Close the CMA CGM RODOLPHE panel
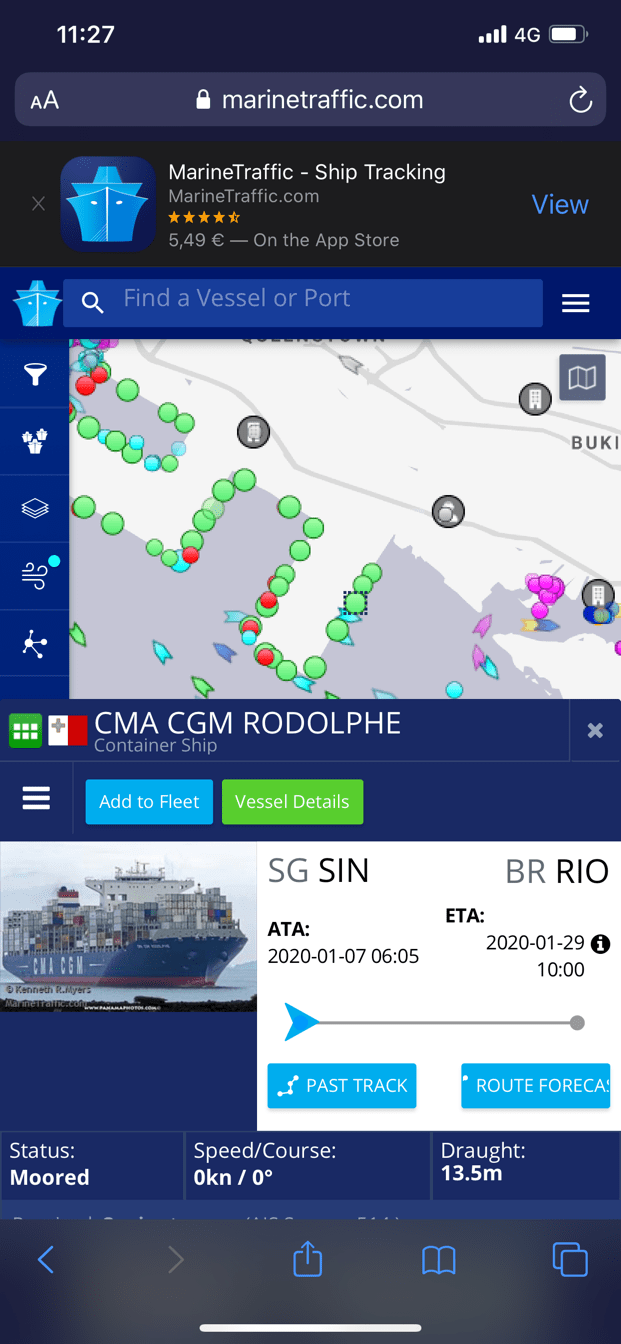 coord(595,730)
